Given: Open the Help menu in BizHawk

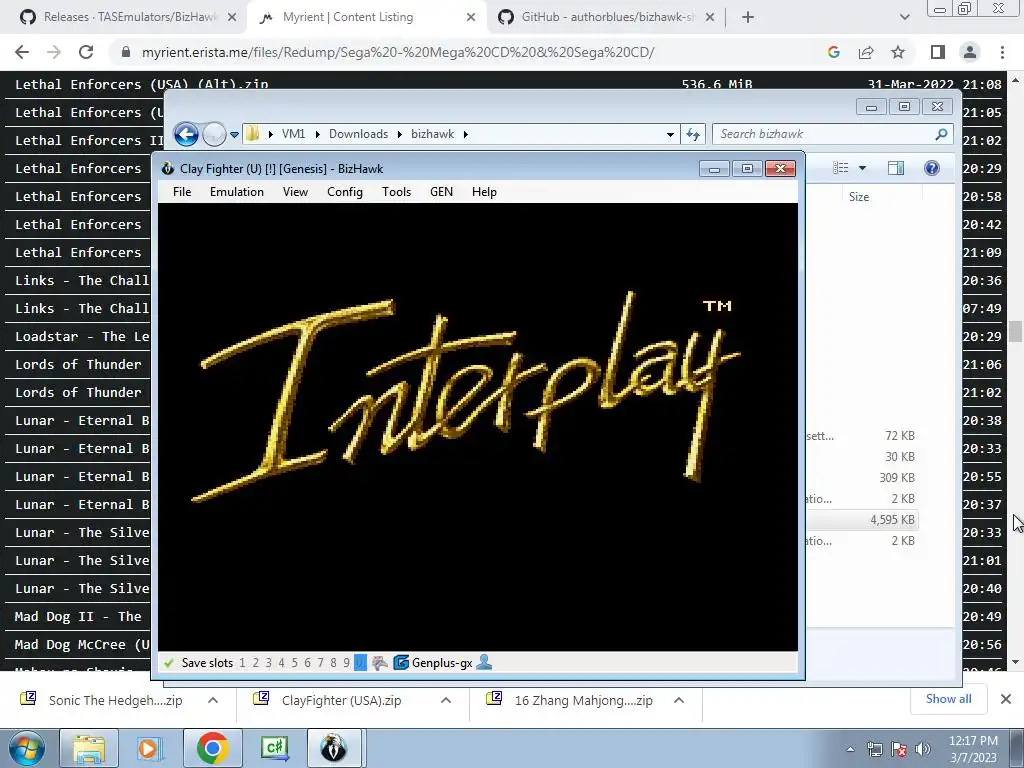Looking at the screenshot, I should coord(485,191).
